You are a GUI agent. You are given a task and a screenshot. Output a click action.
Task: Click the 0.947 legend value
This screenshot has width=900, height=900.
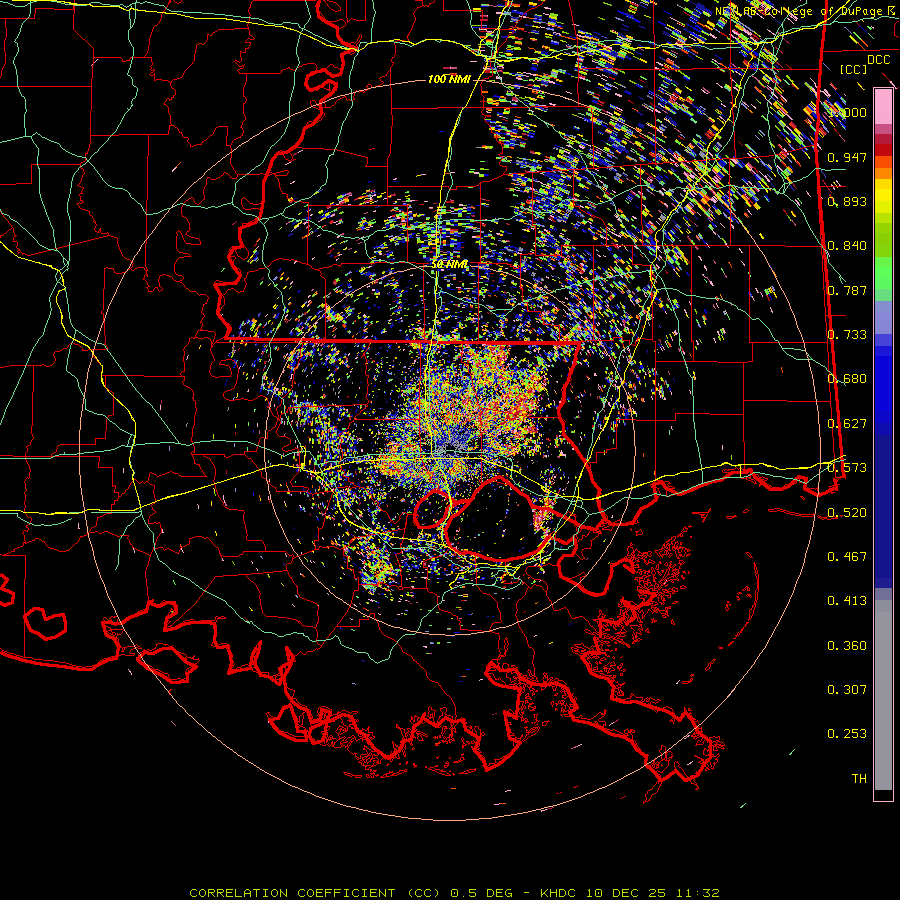[847, 157]
